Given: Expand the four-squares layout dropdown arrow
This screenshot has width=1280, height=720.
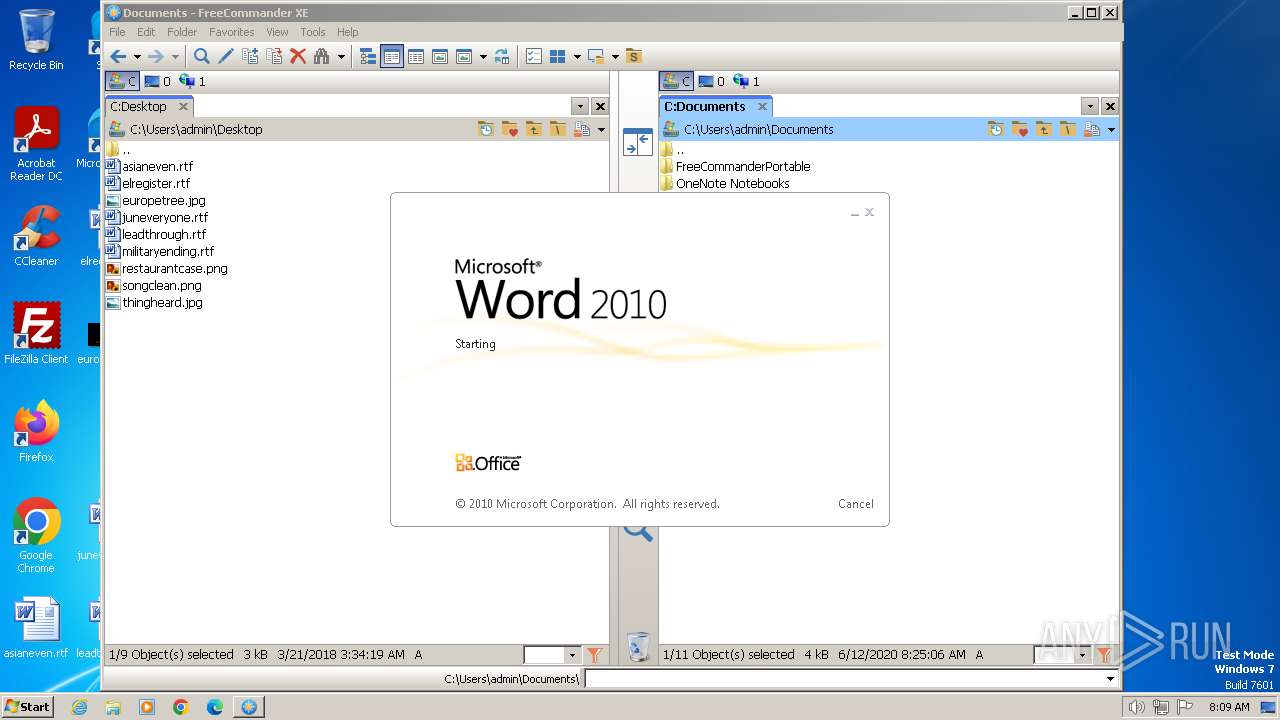Looking at the screenshot, I should pos(577,57).
